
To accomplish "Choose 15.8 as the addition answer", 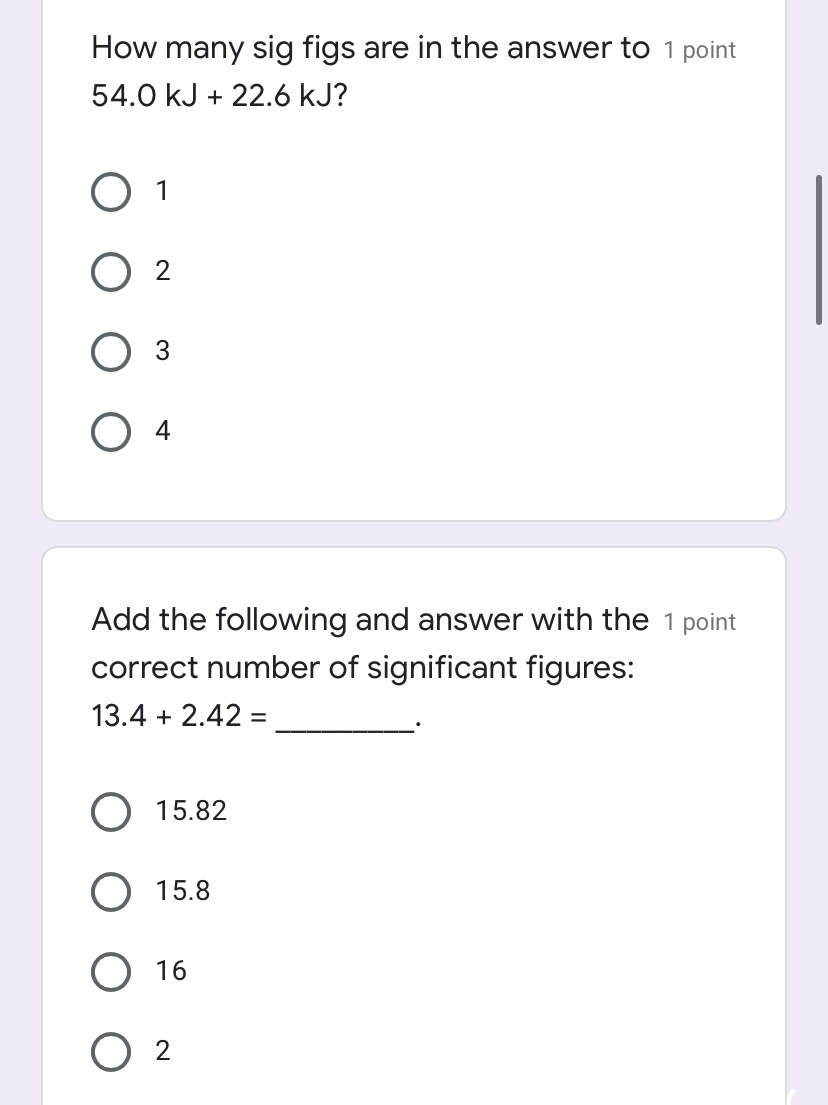I will pyautogui.click(x=110, y=892).
